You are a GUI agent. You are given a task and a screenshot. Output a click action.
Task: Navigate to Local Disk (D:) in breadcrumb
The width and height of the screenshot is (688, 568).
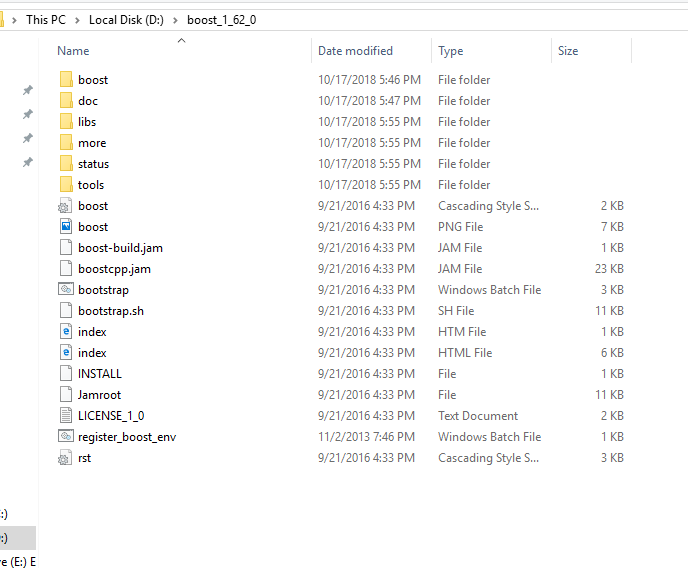tap(126, 20)
